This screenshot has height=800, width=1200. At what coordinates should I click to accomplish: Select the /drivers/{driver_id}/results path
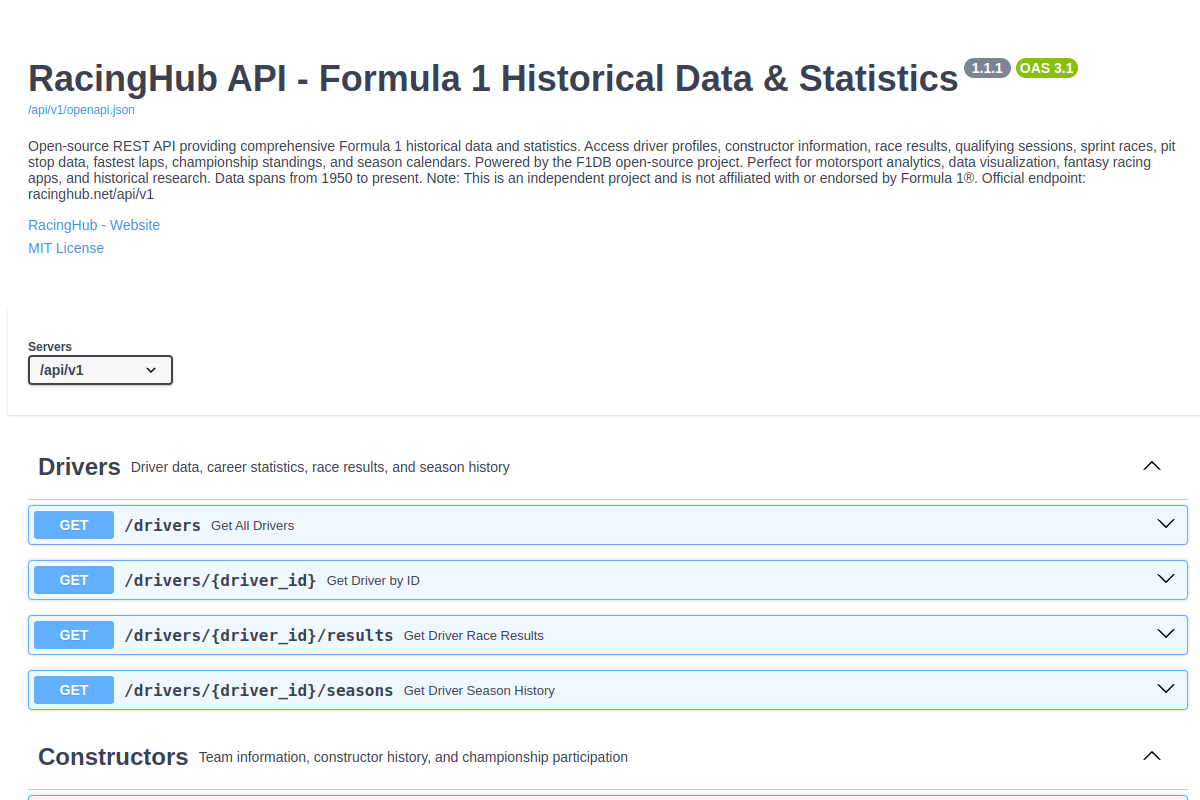pyautogui.click(x=259, y=635)
